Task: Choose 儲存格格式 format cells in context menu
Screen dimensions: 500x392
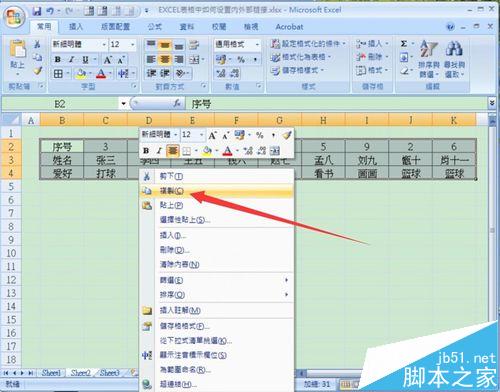Action: [x=217, y=326]
